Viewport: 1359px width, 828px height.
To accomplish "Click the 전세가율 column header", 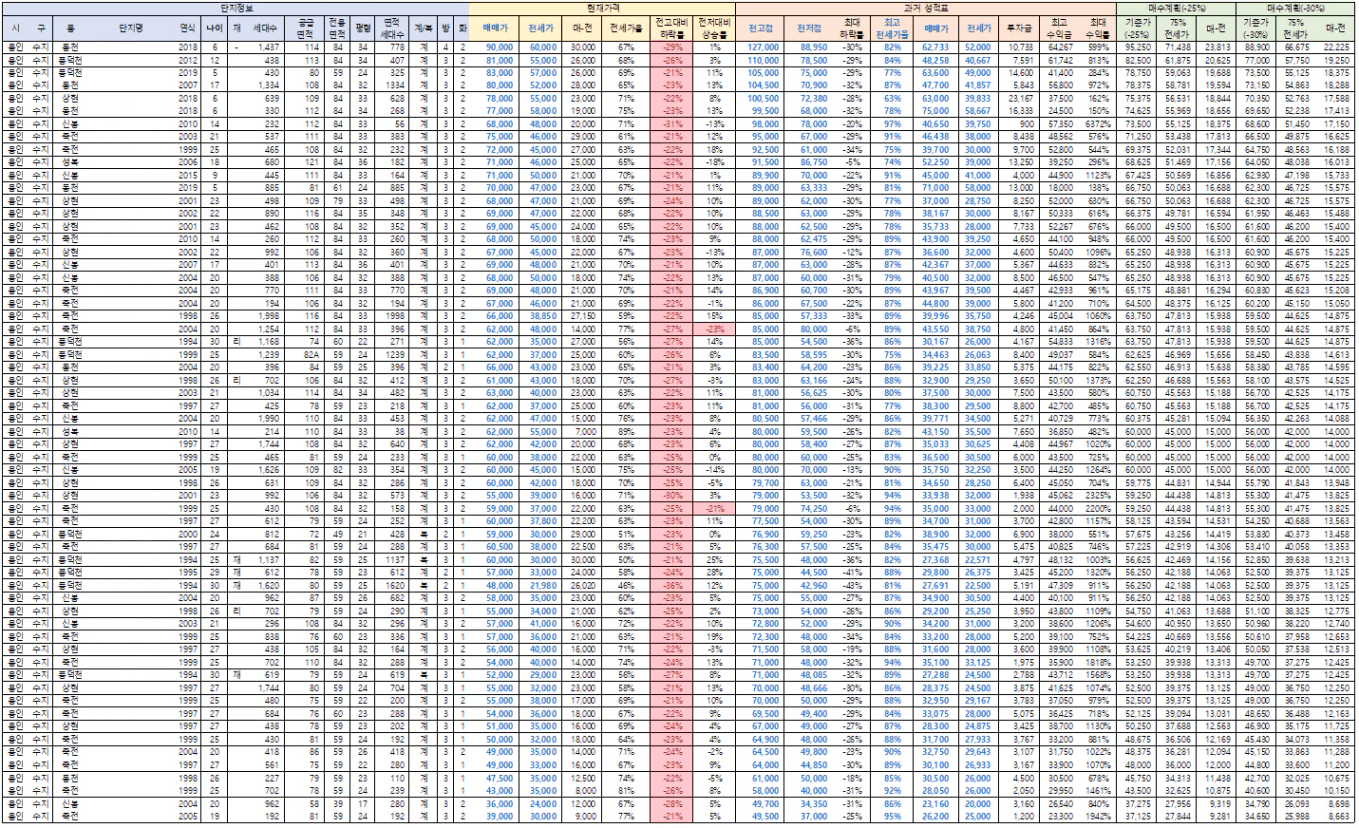I will pos(625,28).
